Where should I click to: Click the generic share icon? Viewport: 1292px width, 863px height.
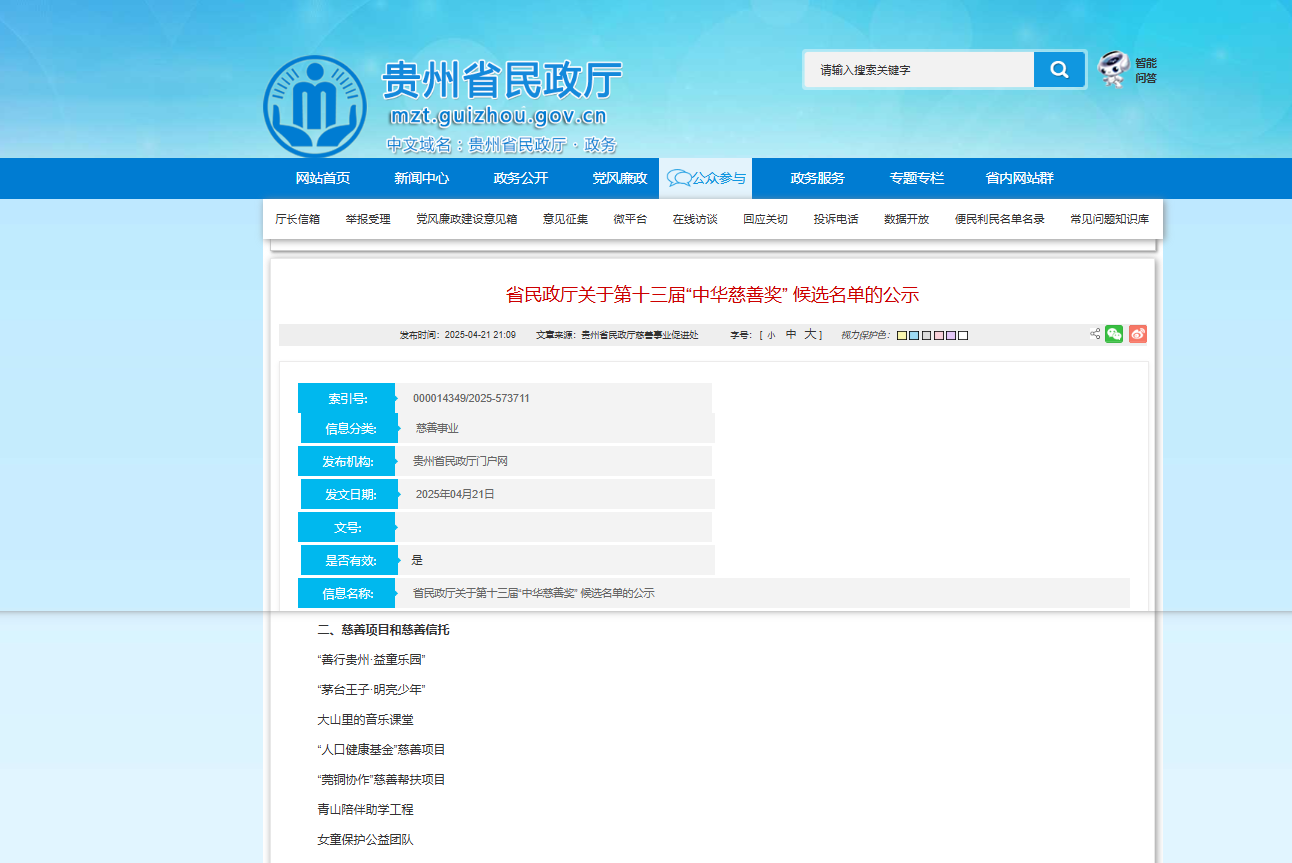(x=1095, y=334)
